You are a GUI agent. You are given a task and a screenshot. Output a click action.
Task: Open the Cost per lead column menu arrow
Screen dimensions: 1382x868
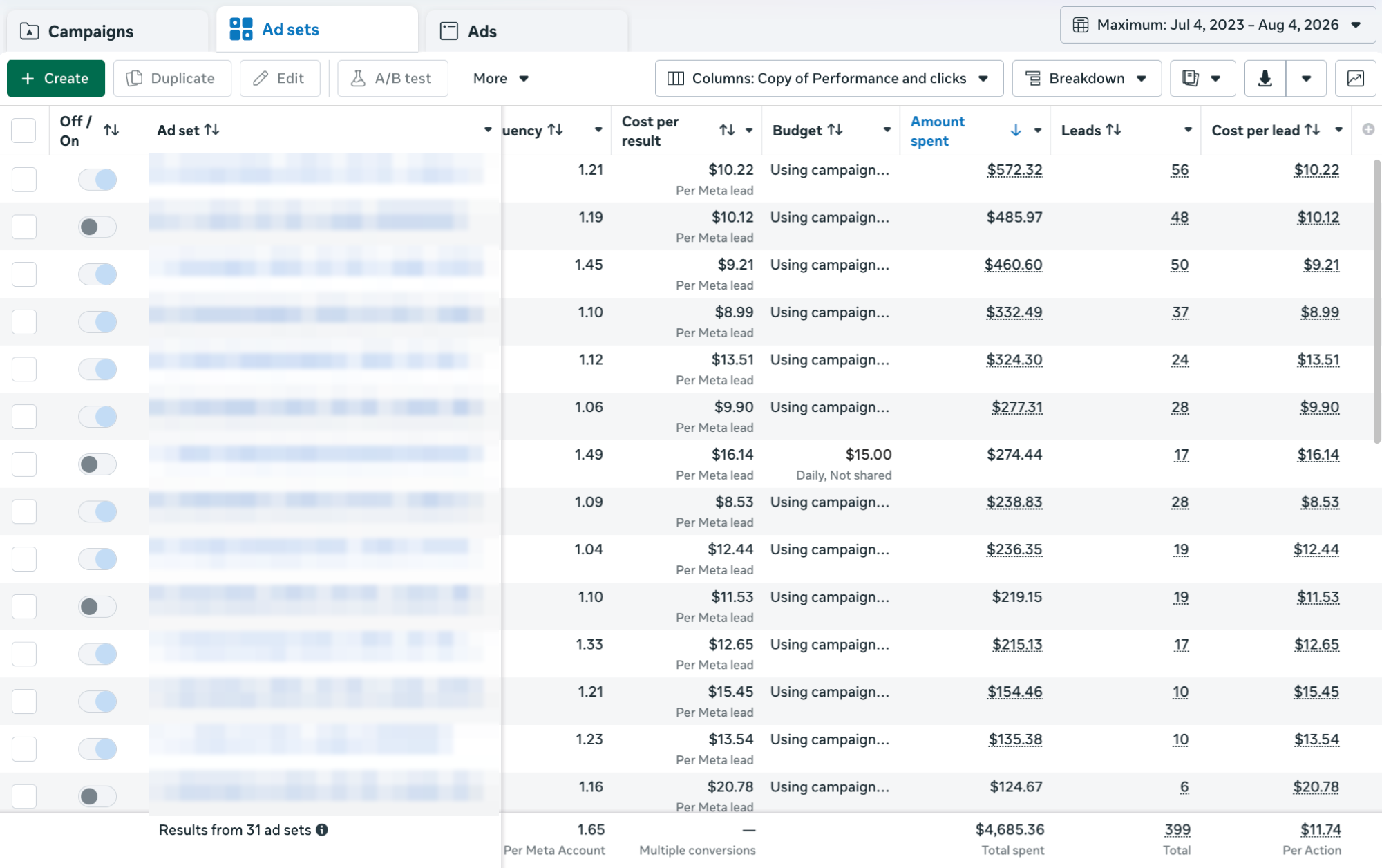click(1338, 130)
